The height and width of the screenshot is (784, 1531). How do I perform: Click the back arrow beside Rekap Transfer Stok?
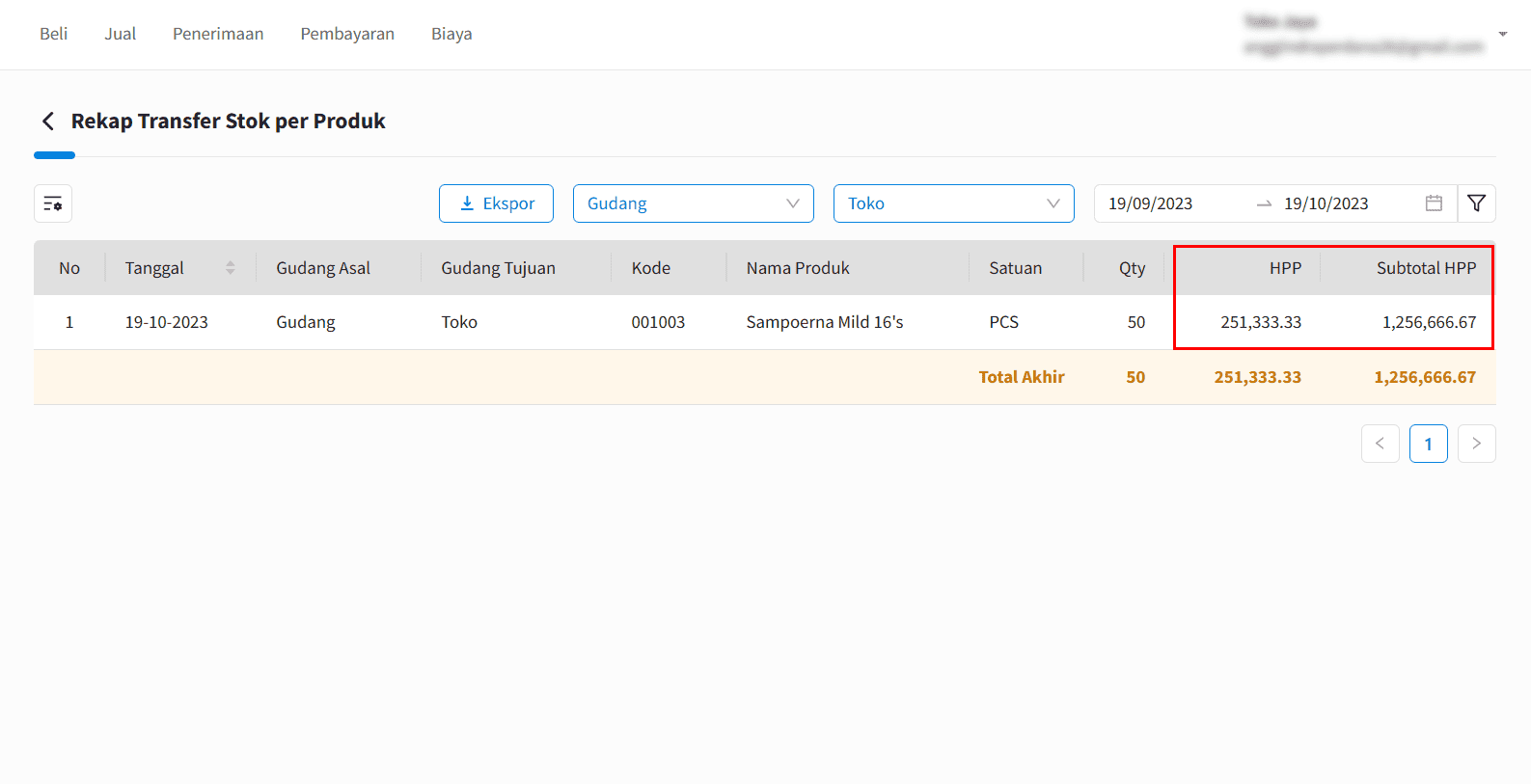click(x=48, y=122)
